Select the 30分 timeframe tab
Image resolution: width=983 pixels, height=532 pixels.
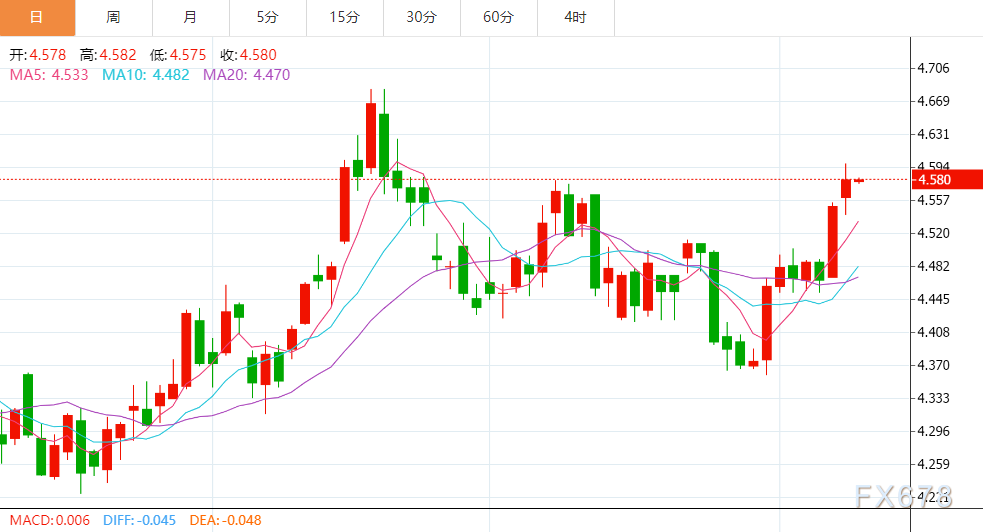(422, 18)
